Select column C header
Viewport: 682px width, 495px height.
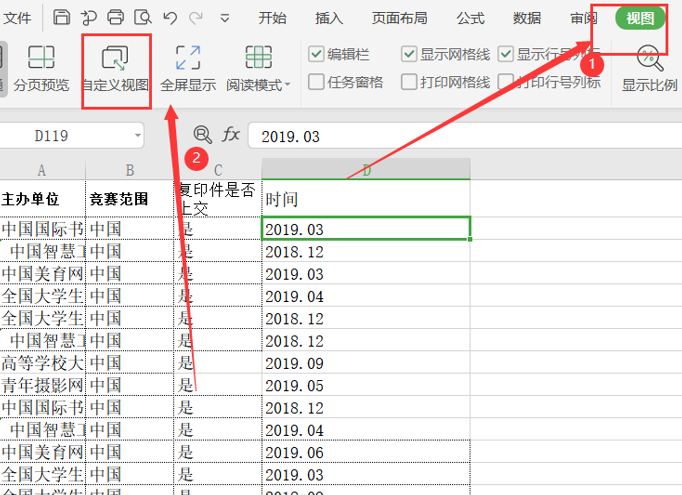(x=218, y=170)
